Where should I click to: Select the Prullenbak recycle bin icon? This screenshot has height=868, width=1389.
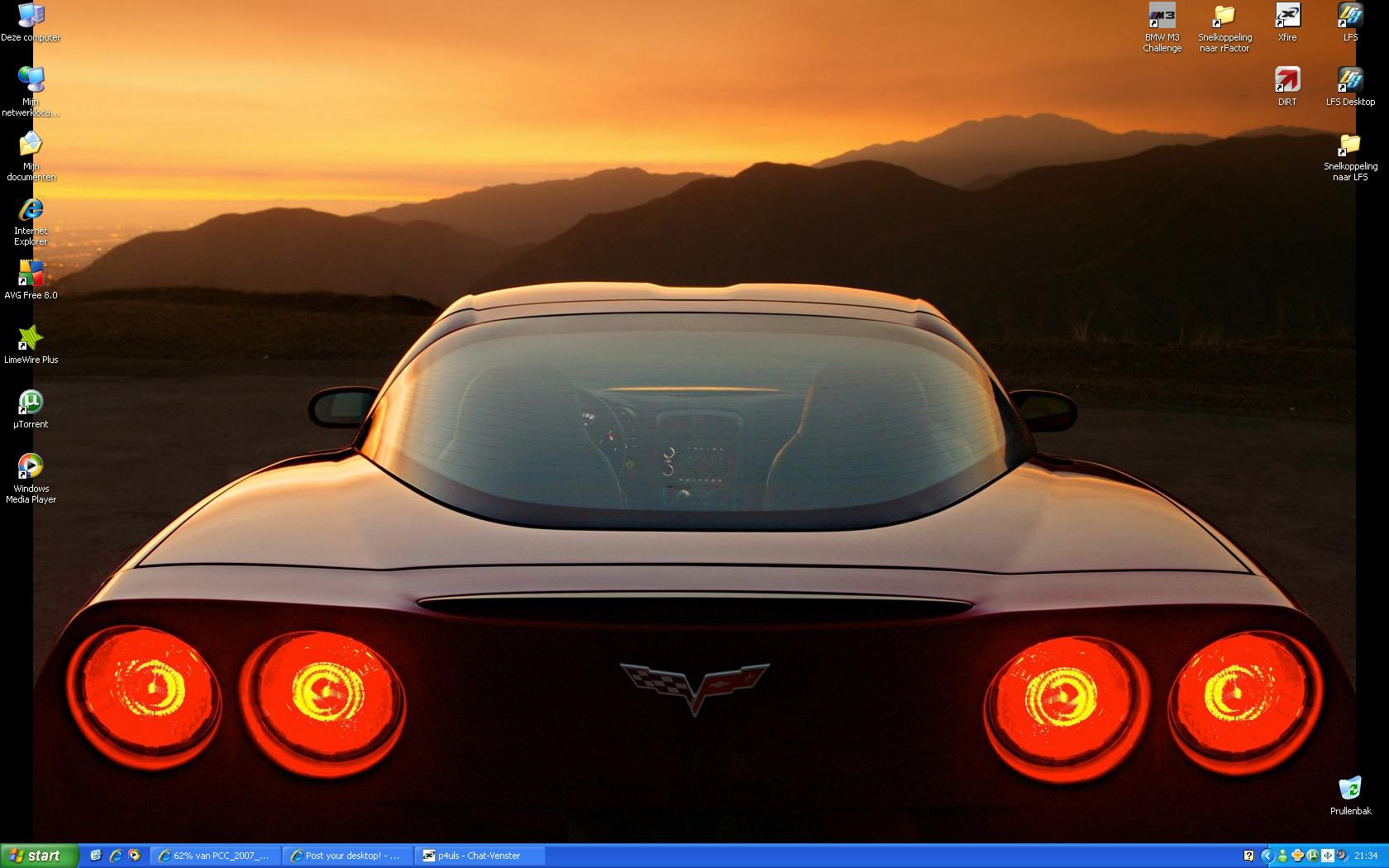1350,796
